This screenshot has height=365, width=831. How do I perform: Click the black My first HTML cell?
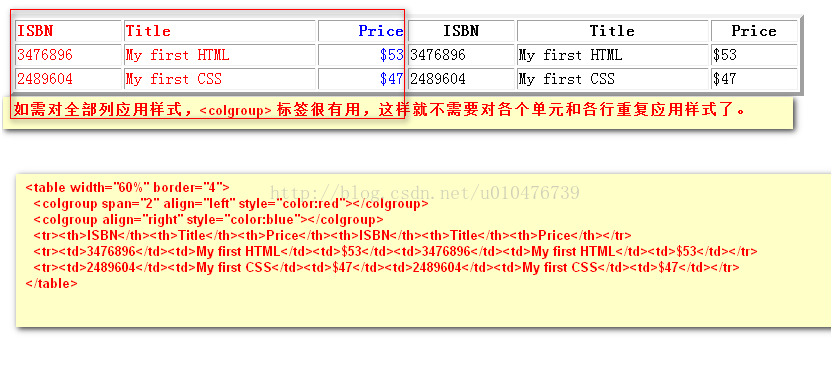613,55
